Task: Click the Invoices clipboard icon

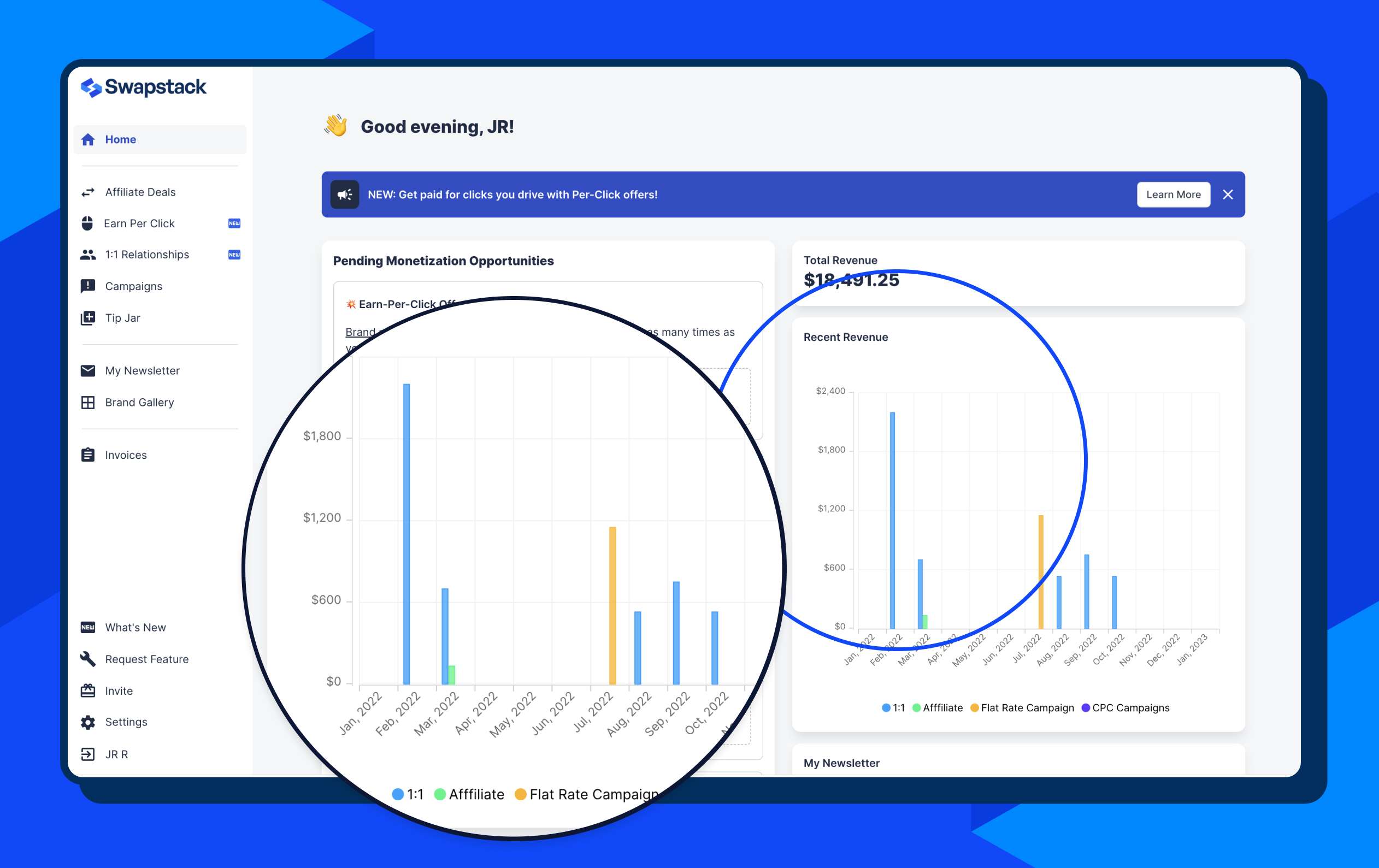Action: (87, 455)
